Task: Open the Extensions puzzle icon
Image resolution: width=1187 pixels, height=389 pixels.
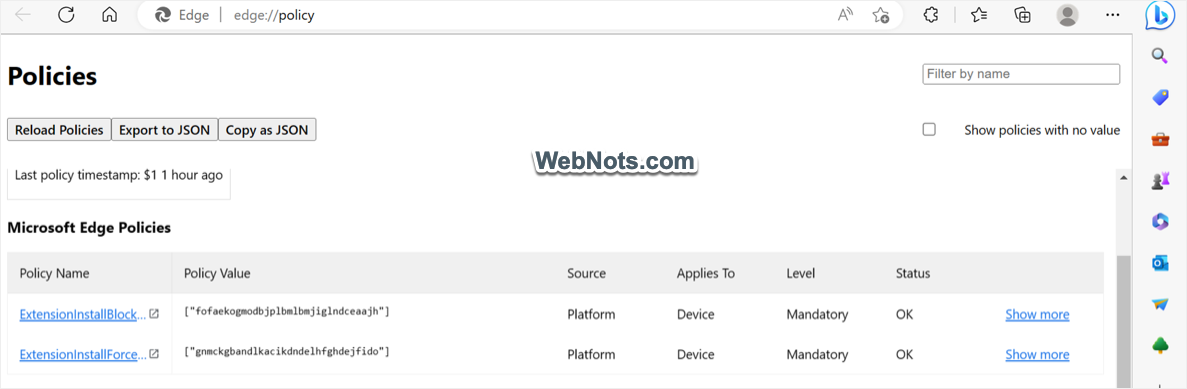Action: coord(931,15)
